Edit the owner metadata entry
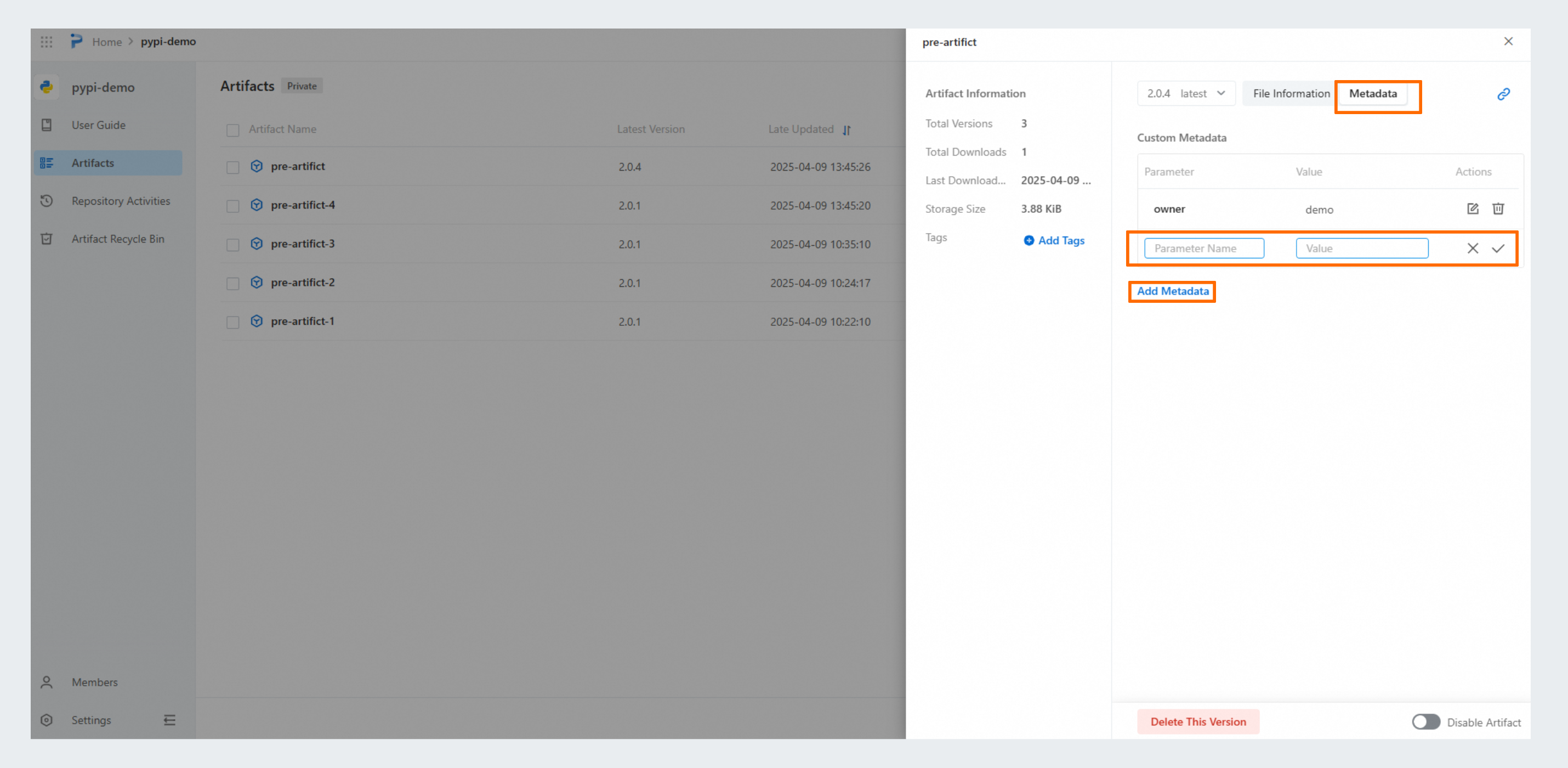The height and width of the screenshot is (768, 1568). [x=1472, y=209]
